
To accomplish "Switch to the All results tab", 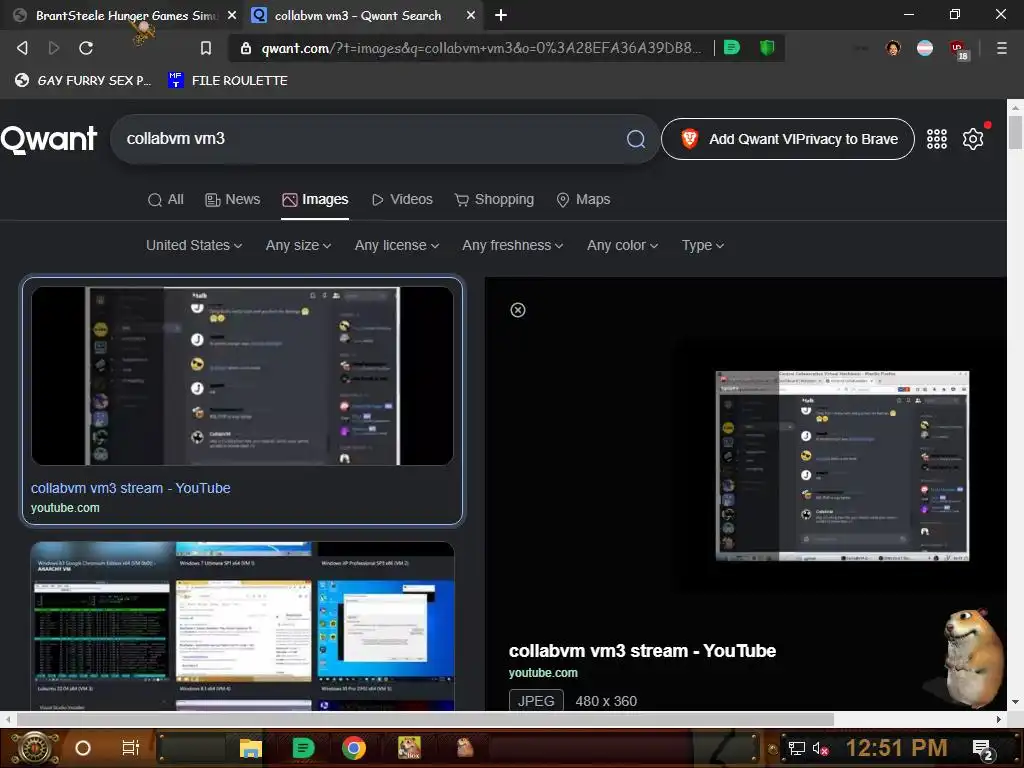I will [x=166, y=200].
